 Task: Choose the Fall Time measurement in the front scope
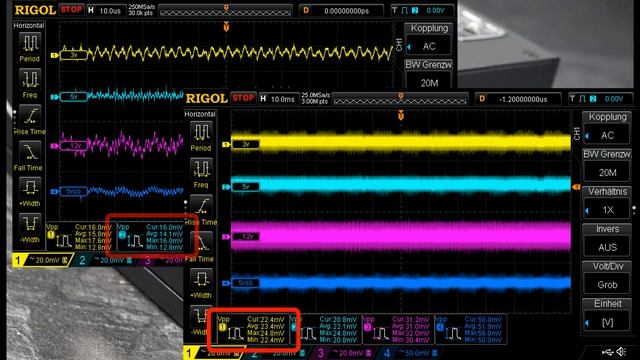click(x=202, y=243)
